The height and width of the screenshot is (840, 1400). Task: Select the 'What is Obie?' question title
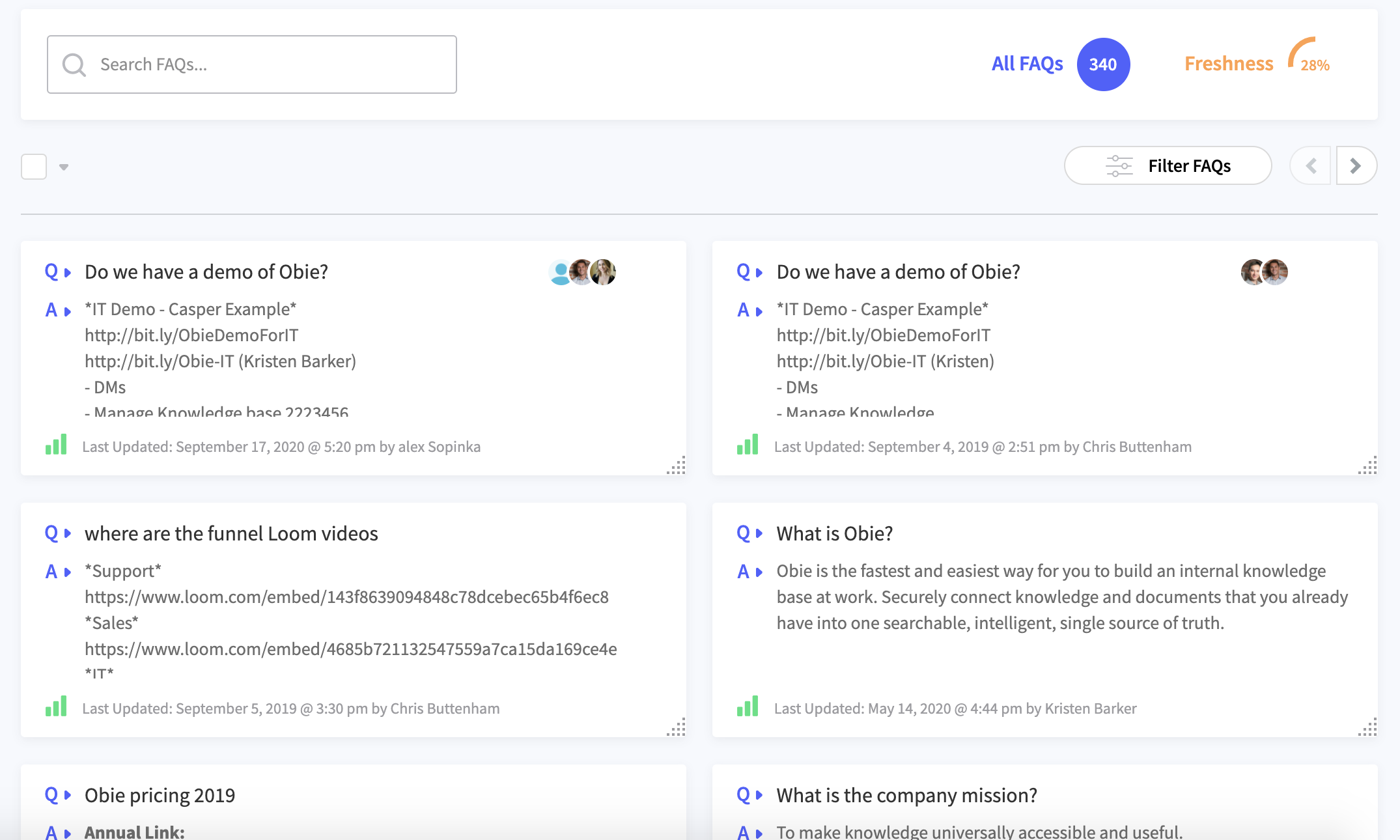pos(835,533)
